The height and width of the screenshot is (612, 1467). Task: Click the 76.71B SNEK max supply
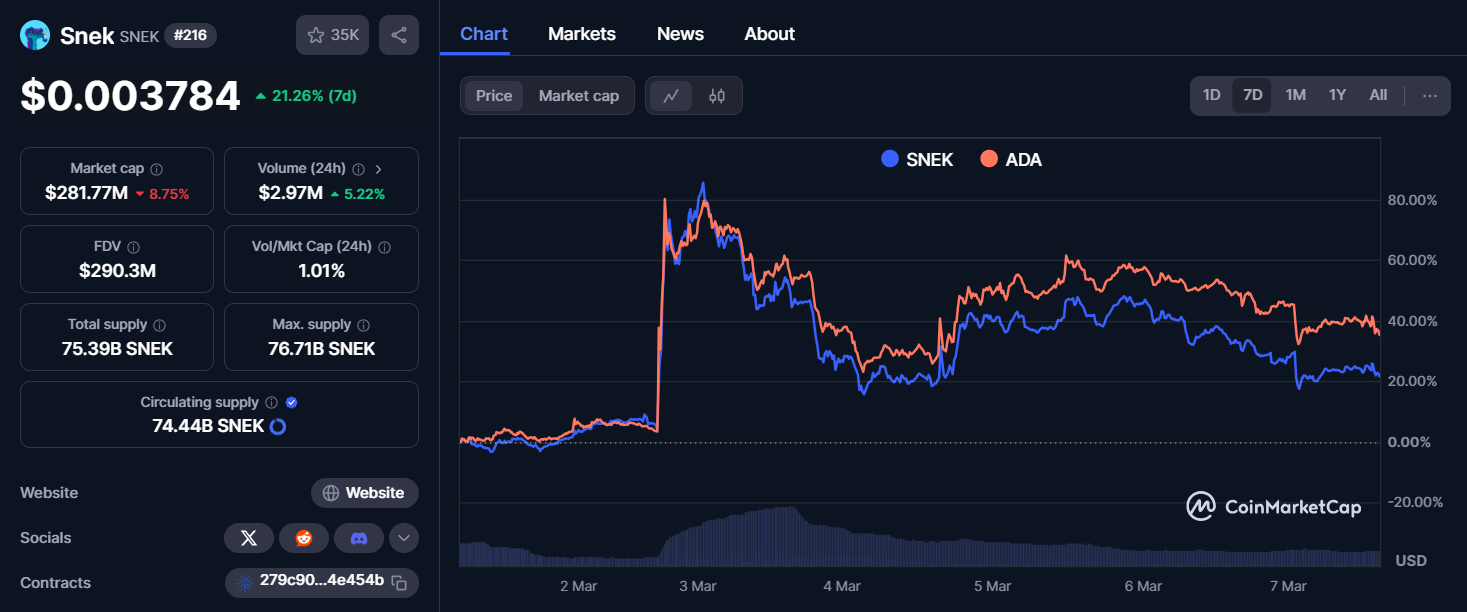click(321, 349)
